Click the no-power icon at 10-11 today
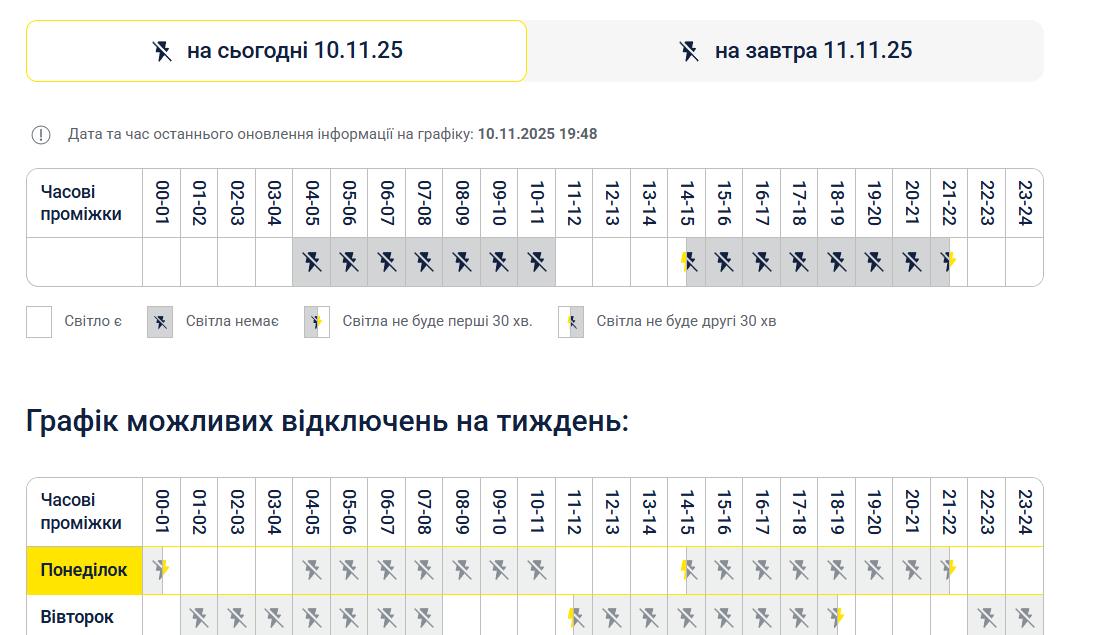Image resolution: width=1118 pixels, height=635 pixels. pyautogui.click(x=537, y=262)
